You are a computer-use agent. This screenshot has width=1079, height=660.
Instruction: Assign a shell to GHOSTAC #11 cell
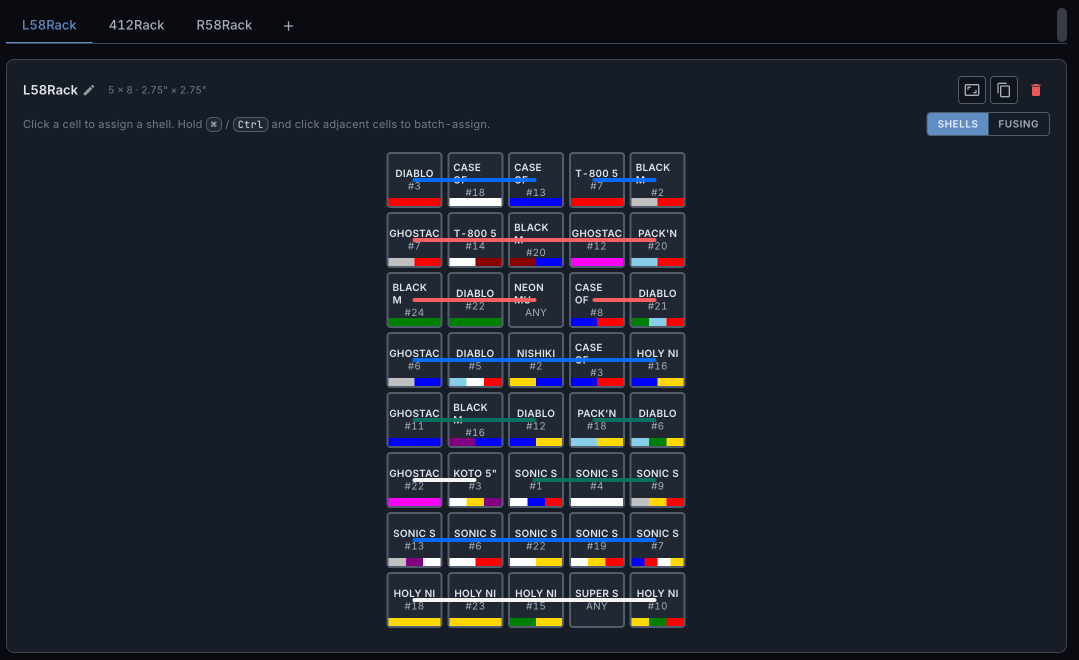point(414,420)
